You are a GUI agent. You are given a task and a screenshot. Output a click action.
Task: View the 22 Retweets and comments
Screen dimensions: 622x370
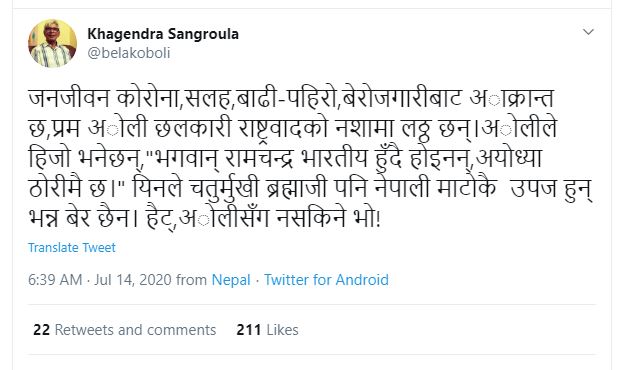[x=125, y=330]
